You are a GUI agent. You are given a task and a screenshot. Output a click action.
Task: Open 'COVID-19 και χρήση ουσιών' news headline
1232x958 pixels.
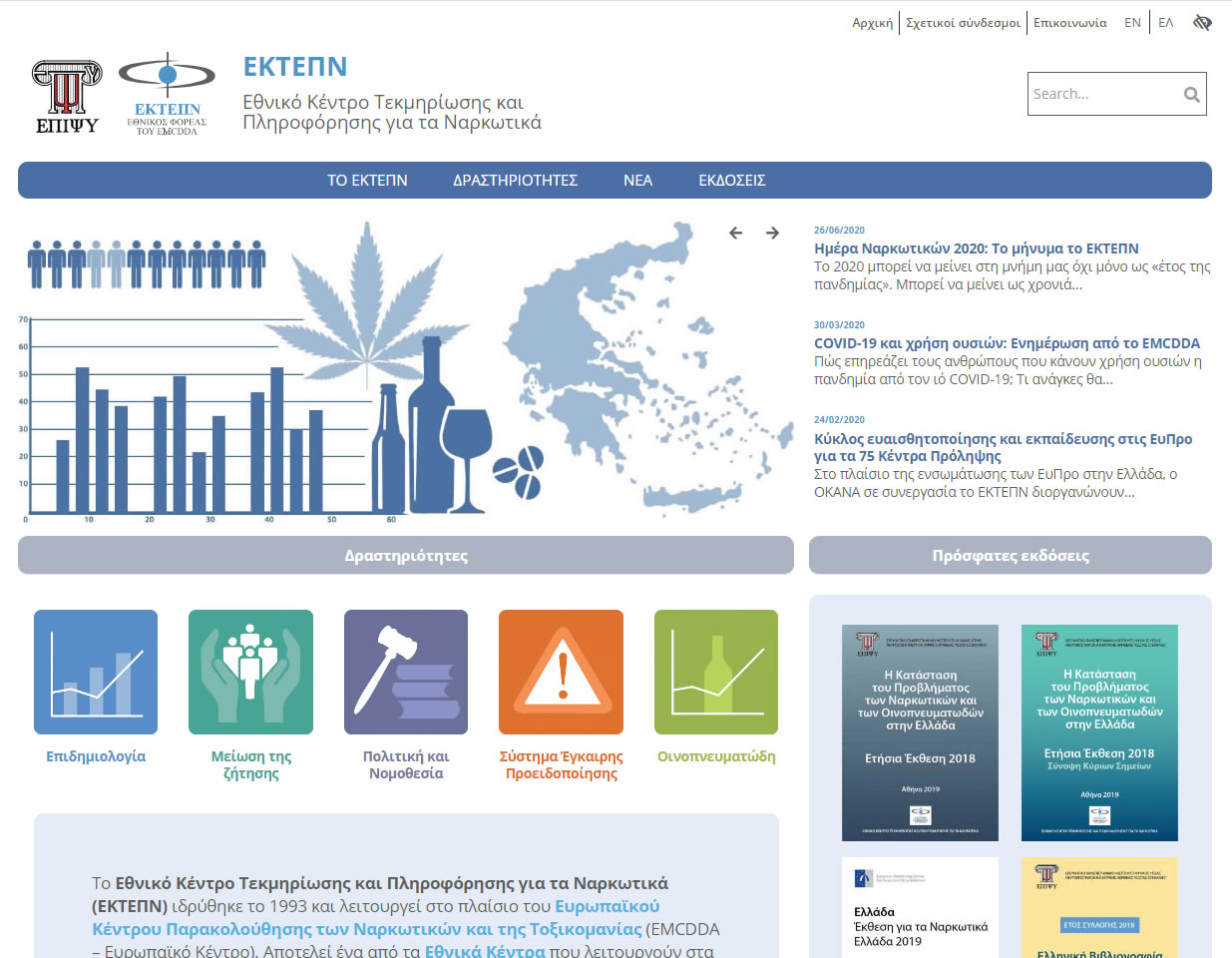[1007, 343]
